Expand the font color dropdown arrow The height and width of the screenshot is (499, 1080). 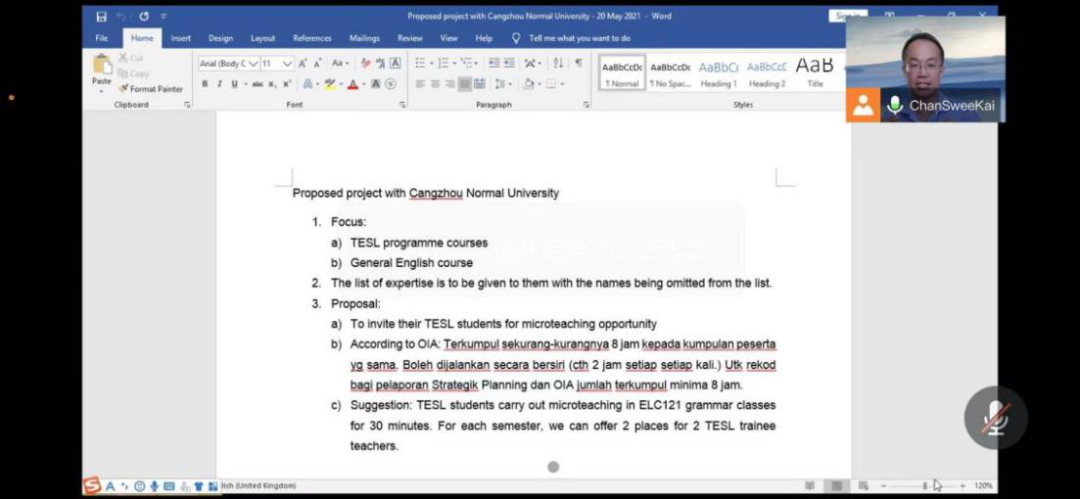(x=363, y=84)
